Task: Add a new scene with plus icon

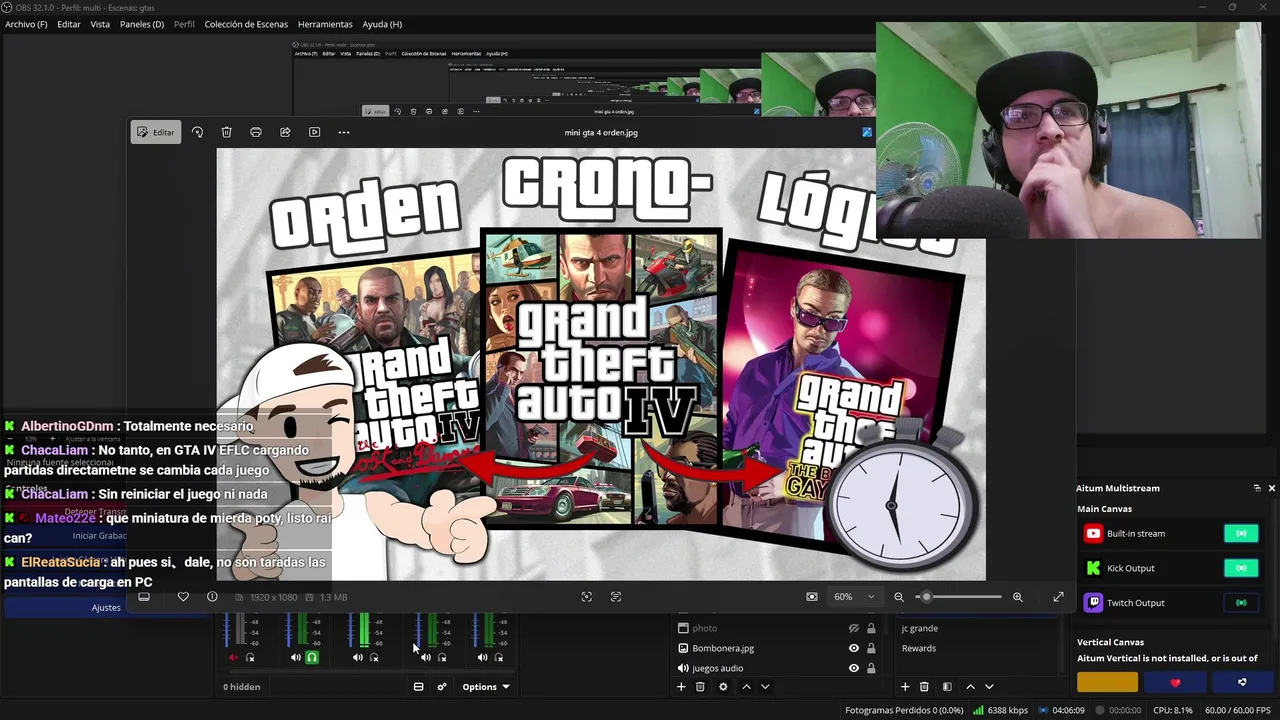Action: [x=905, y=687]
